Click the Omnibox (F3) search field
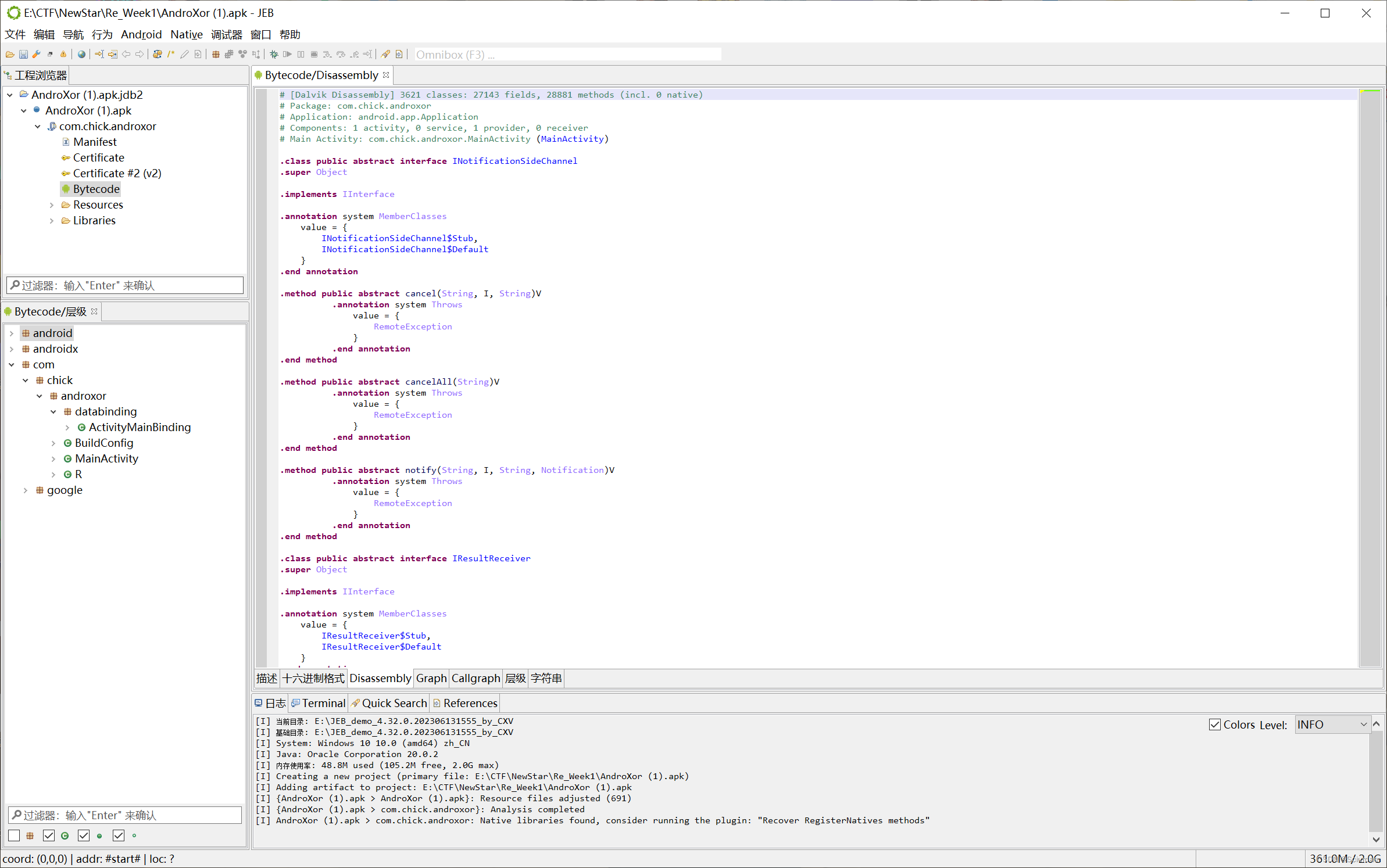 tap(567, 55)
